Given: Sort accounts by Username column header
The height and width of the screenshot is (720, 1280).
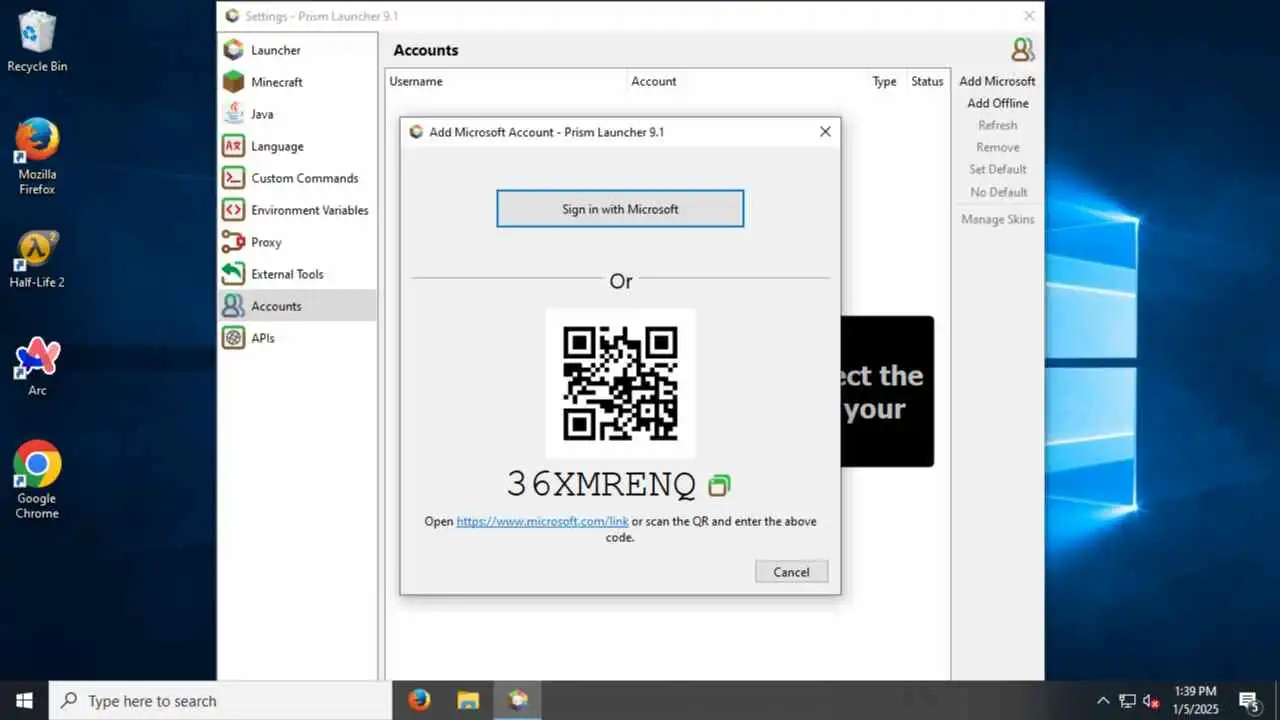Looking at the screenshot, I should pyautogui.click(x=506, y=81).
